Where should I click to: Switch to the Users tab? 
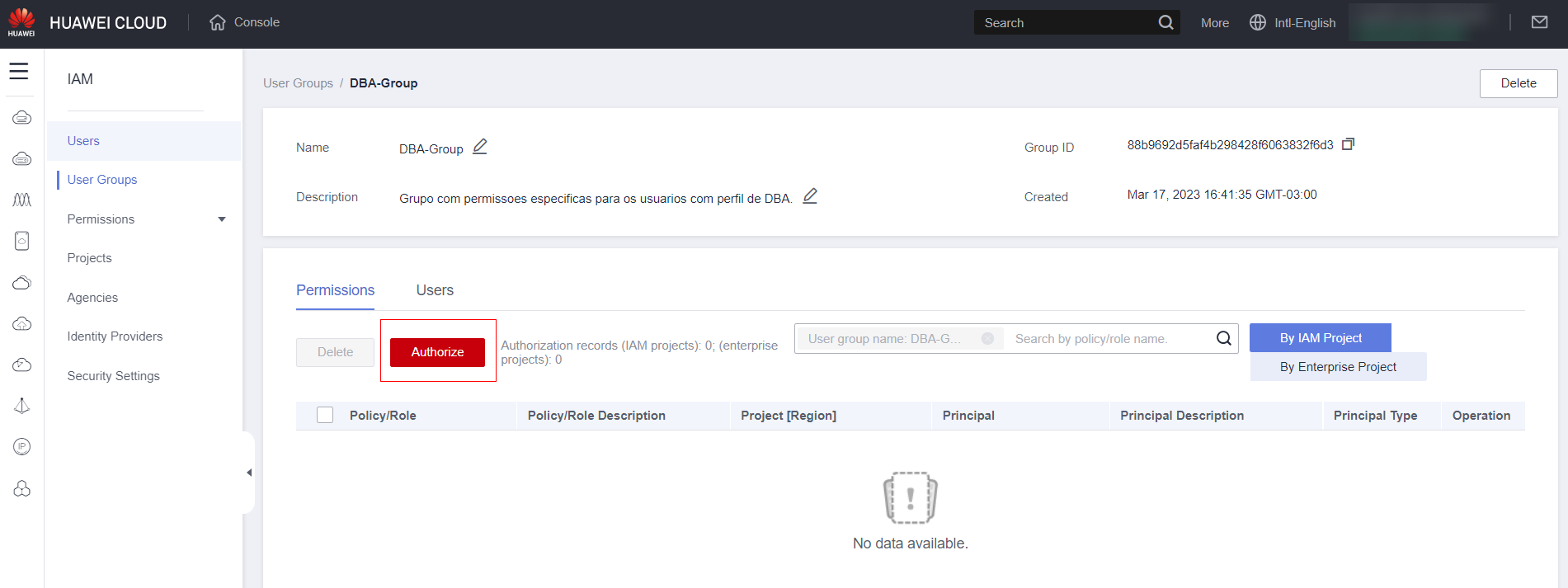(435, 290)
